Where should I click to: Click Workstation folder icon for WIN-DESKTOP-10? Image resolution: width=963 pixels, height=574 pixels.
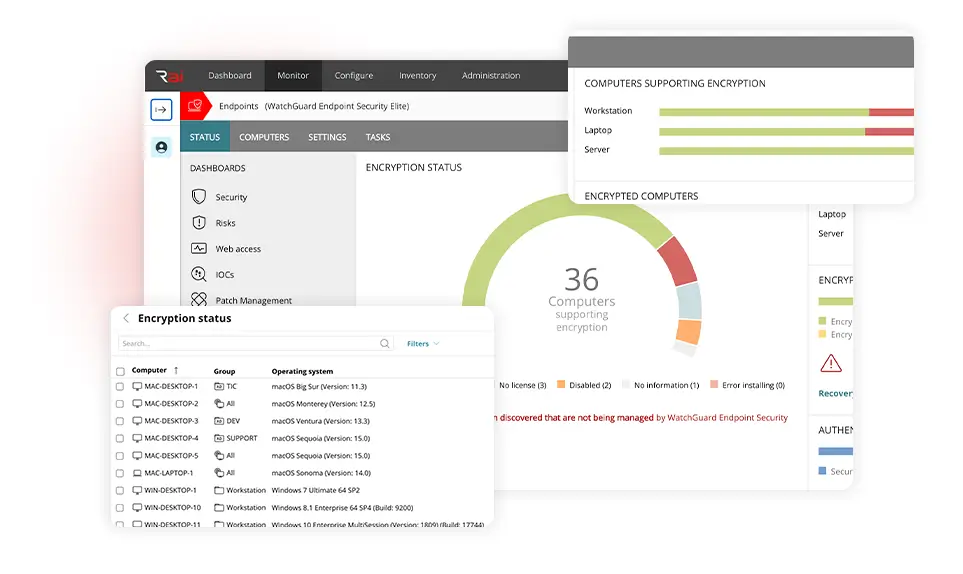(x=219, y=507)
